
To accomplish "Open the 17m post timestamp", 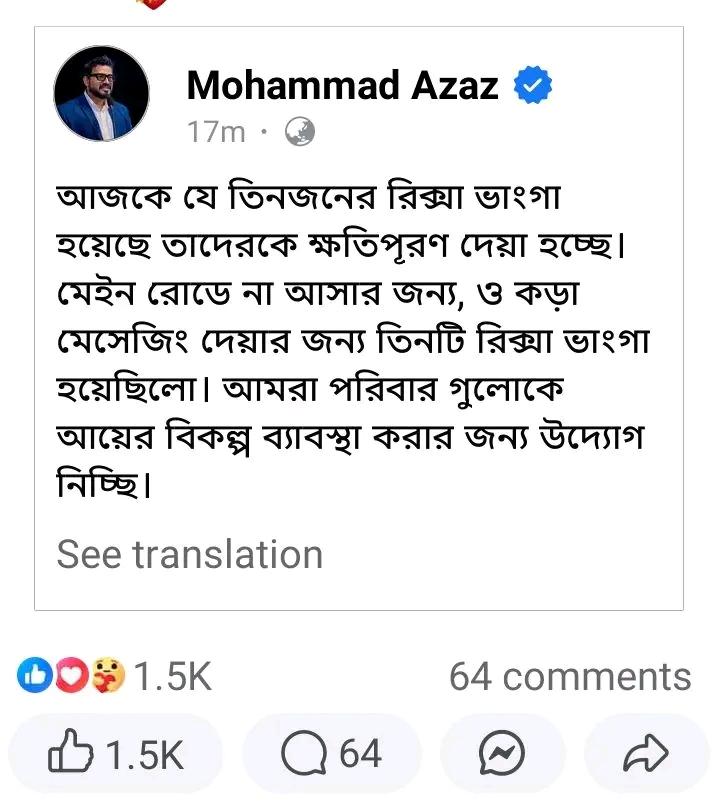I will pyautogui.click(x=216, y=132).
